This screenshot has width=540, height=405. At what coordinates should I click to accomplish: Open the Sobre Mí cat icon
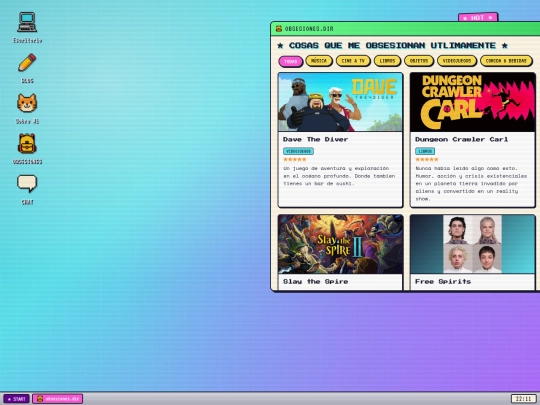(x=27, y=103)
